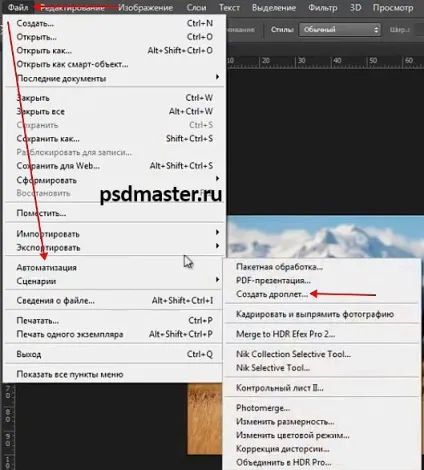Expand the Сформировать submenu arrow
This screenshot has height=470, width=424.
(x=217, y=179)
